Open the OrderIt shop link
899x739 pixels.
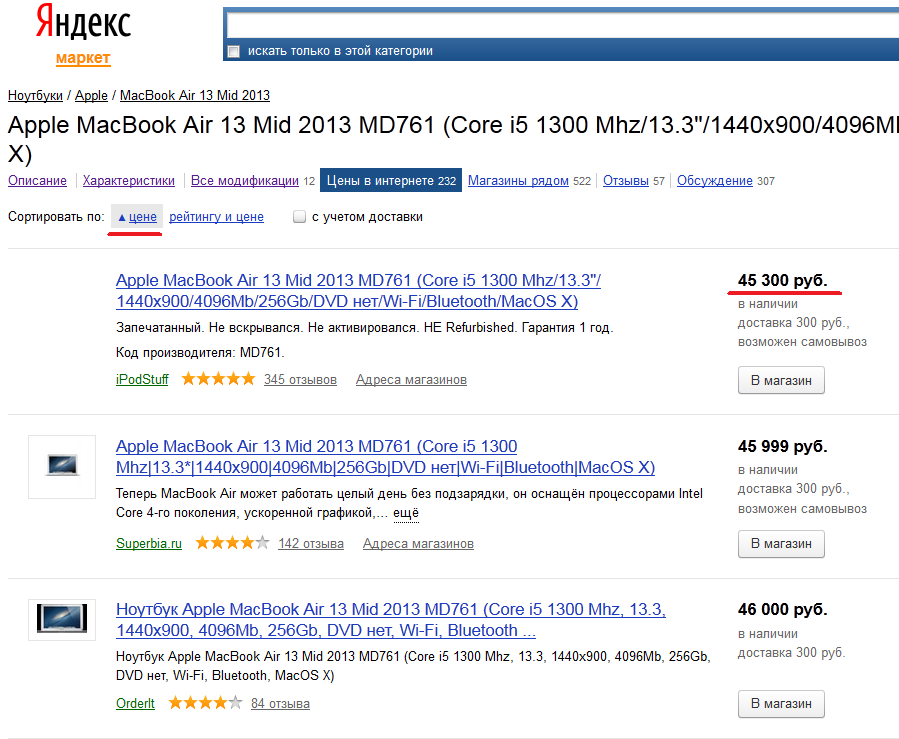tap(135, 703)
